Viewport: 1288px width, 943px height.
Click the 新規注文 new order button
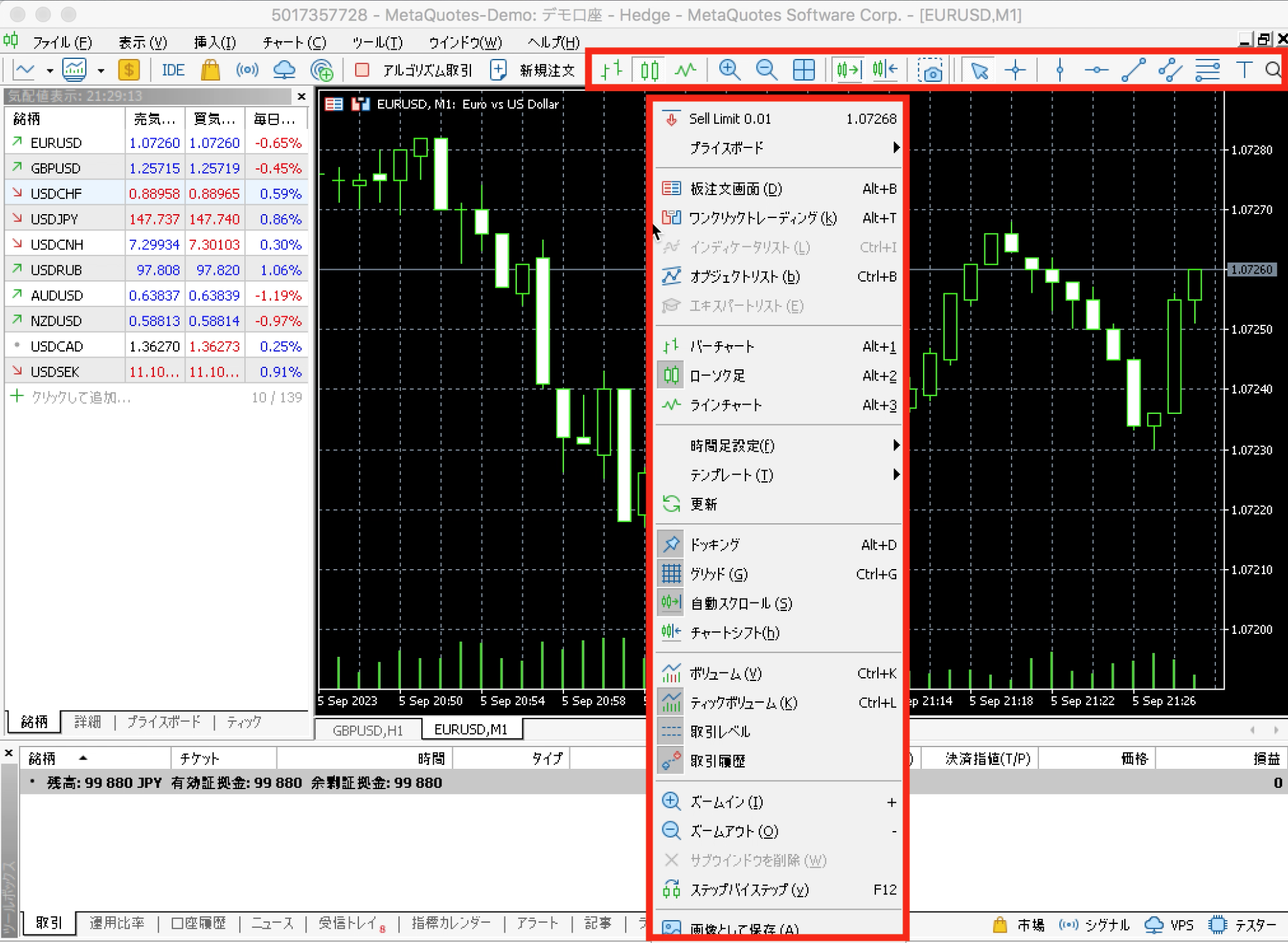(533, 69)
